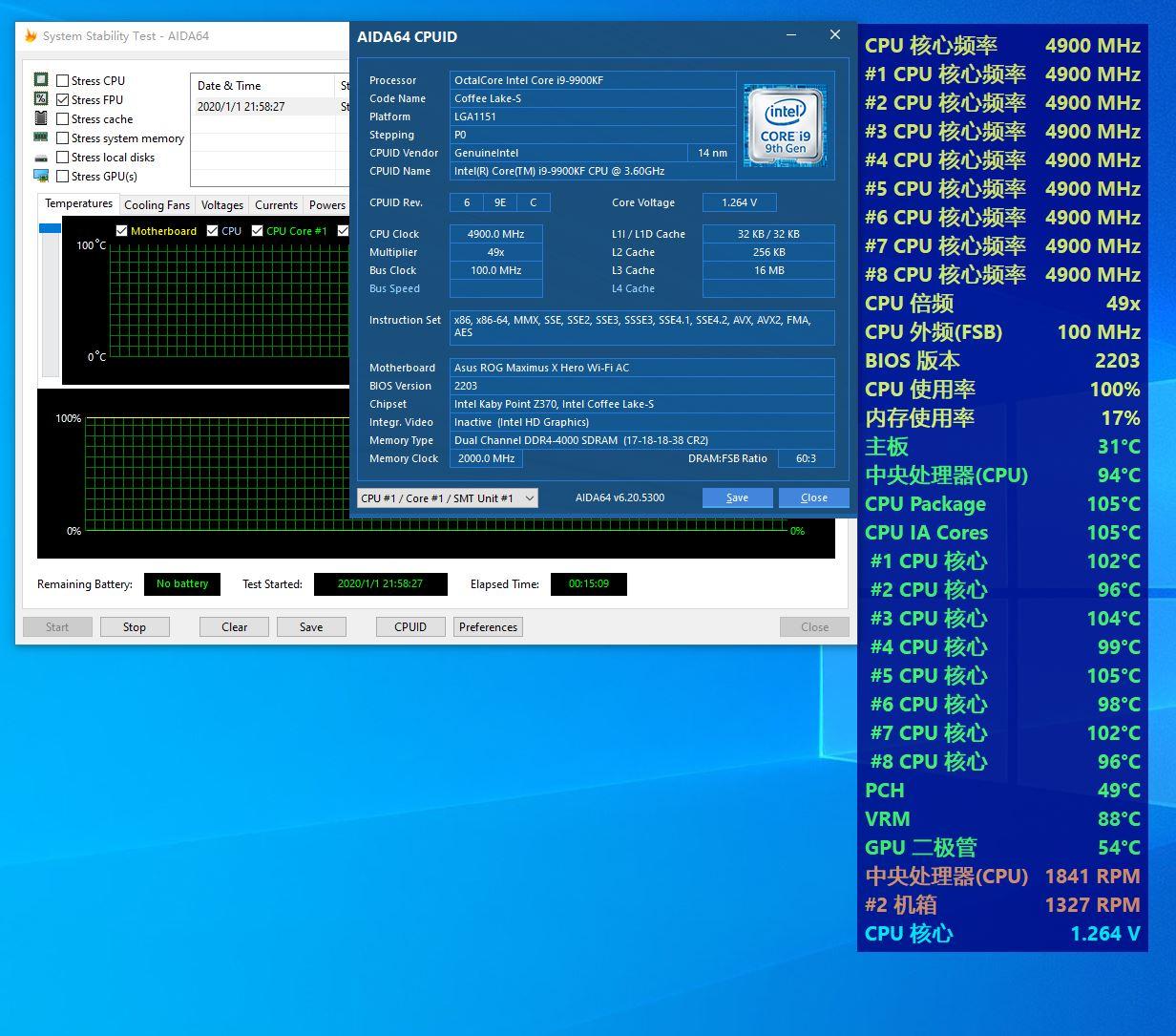Click the L3 Cache 16 MB value
Viewport: 1176px width, 1036px height.
(x=768, y=270)
